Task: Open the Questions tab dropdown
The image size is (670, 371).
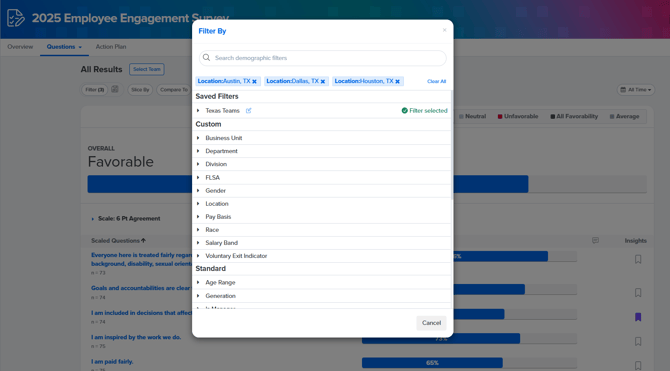Action: (x=64, y=47)
